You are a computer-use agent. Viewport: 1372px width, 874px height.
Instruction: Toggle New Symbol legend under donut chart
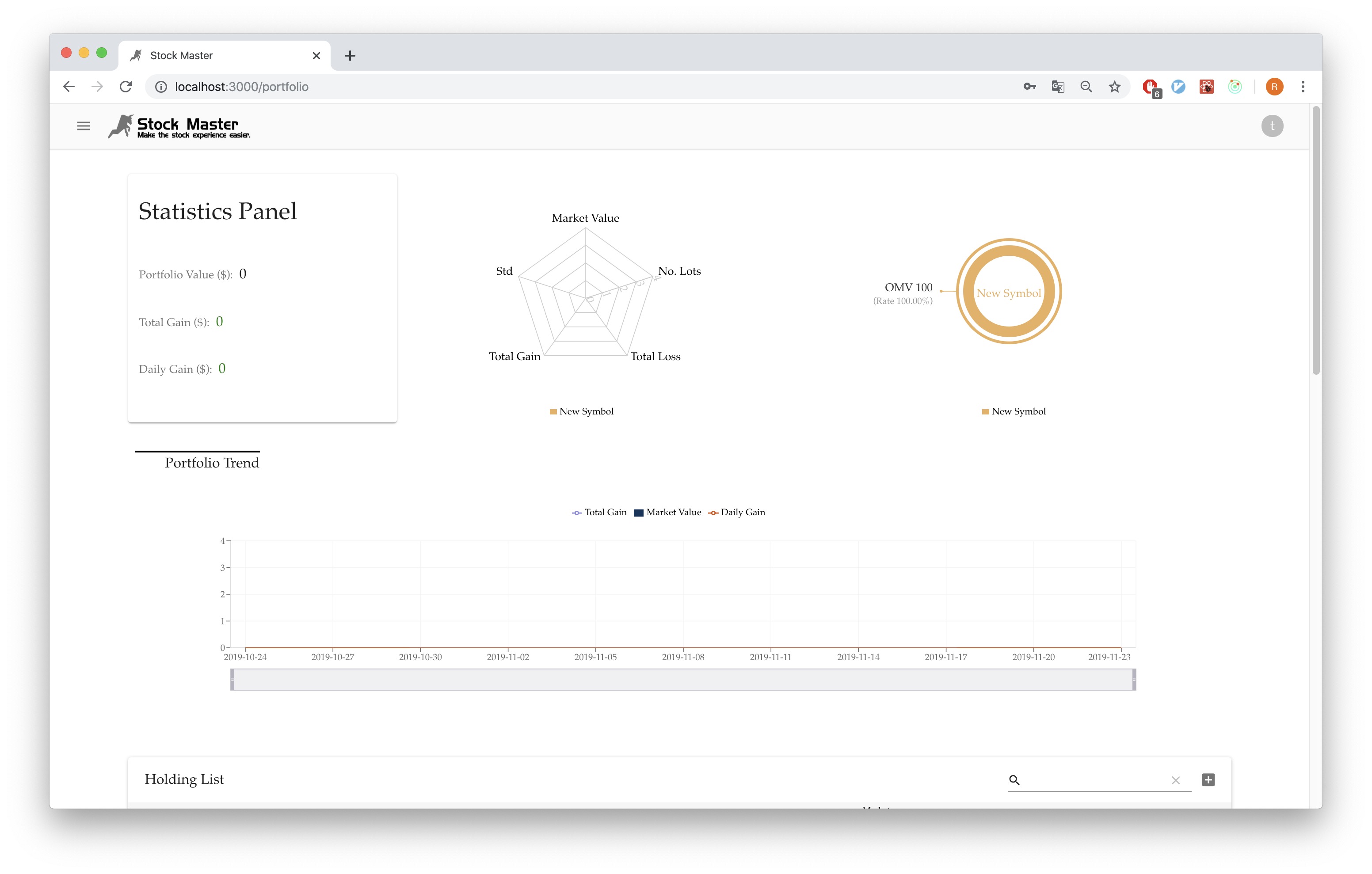(1014, 411)
